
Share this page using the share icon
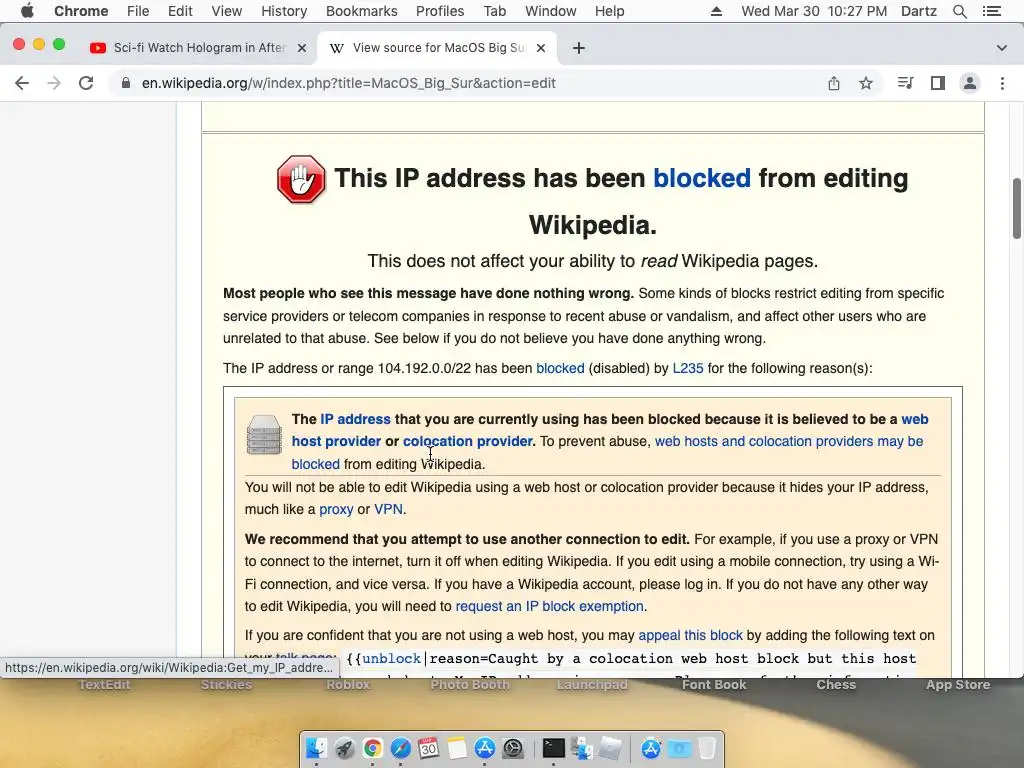click(x=833, y=83)
